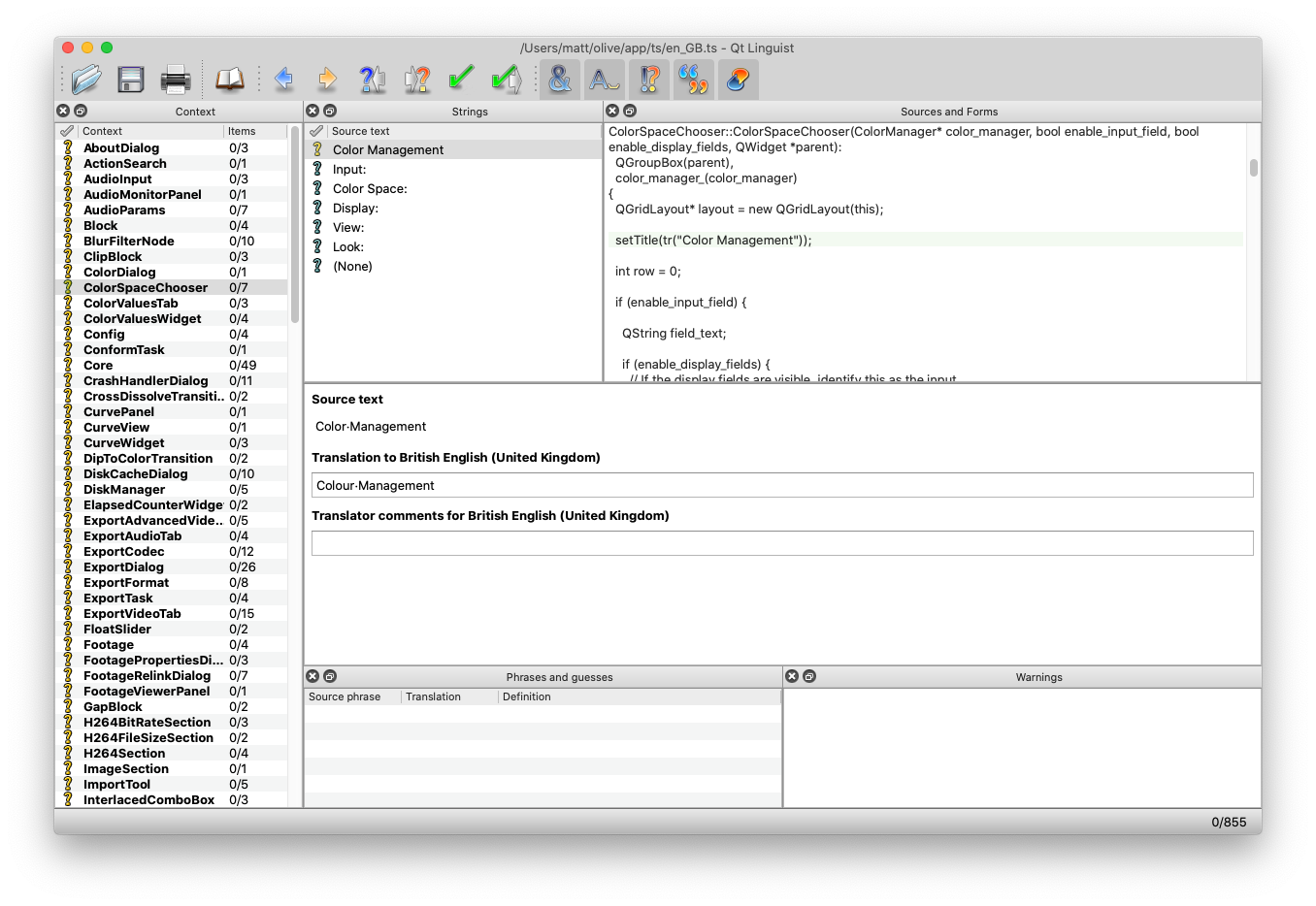1316x906 pixels.
Task: Select the H264Section context
Action: tap(172, 753)
